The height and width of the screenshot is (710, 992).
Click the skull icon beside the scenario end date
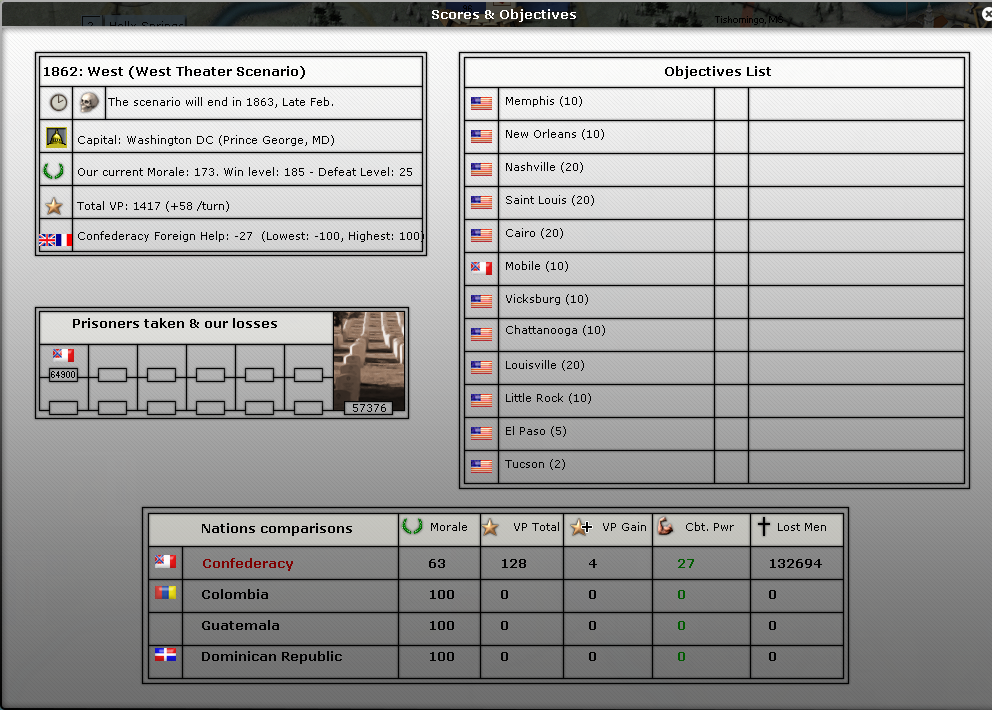click(89, 102)
